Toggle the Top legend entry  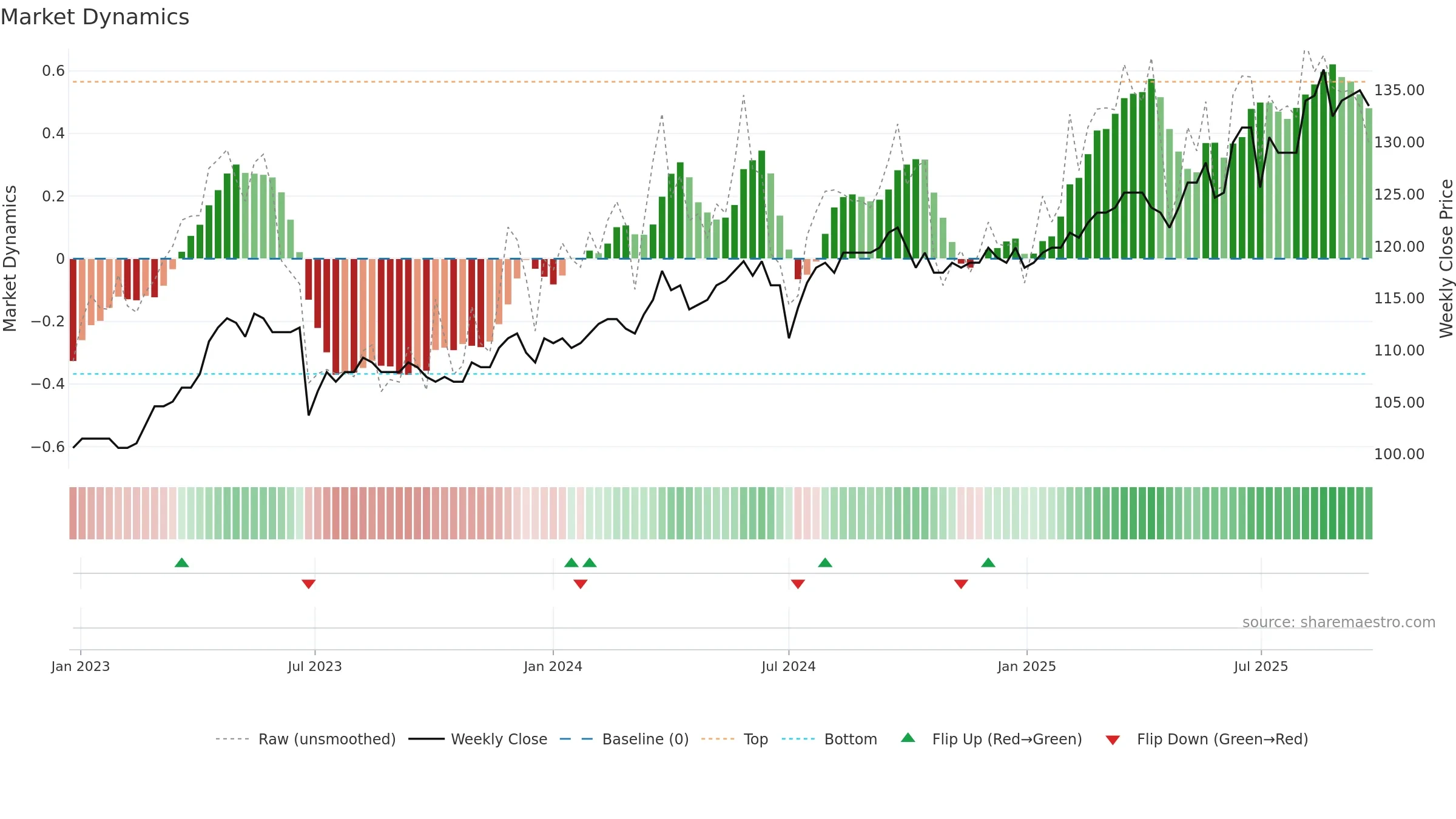coord(734,739)
